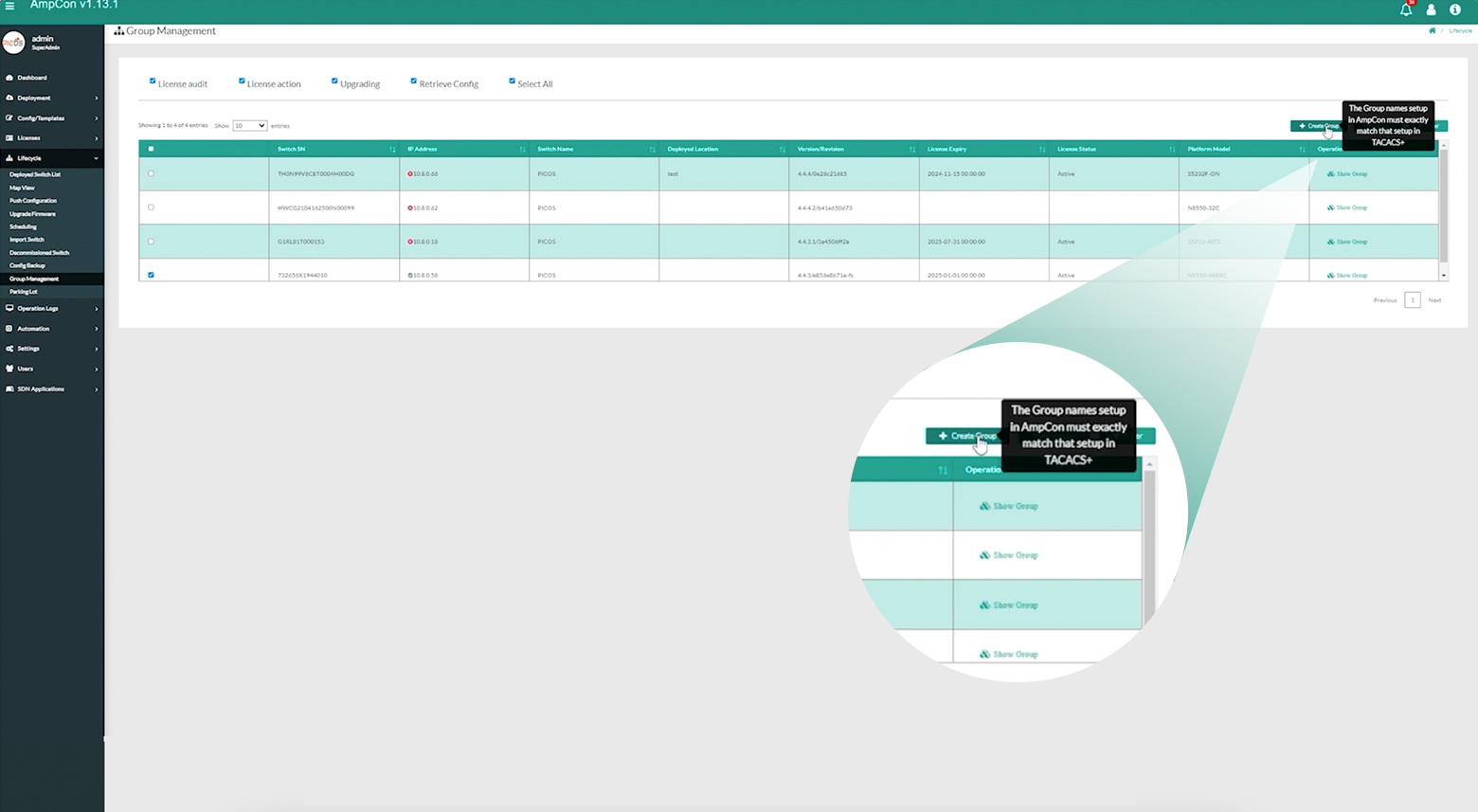1478x812 pixels.
Task: Open the notifications bell icon
Action: tap(1406, 9)
